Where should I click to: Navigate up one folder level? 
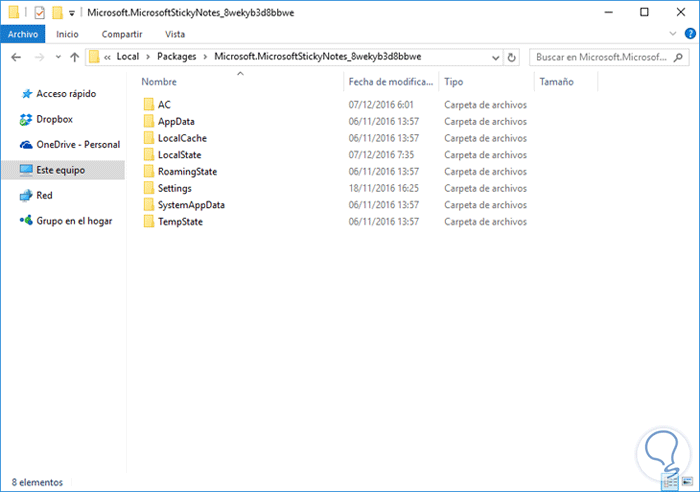point(75,57)
